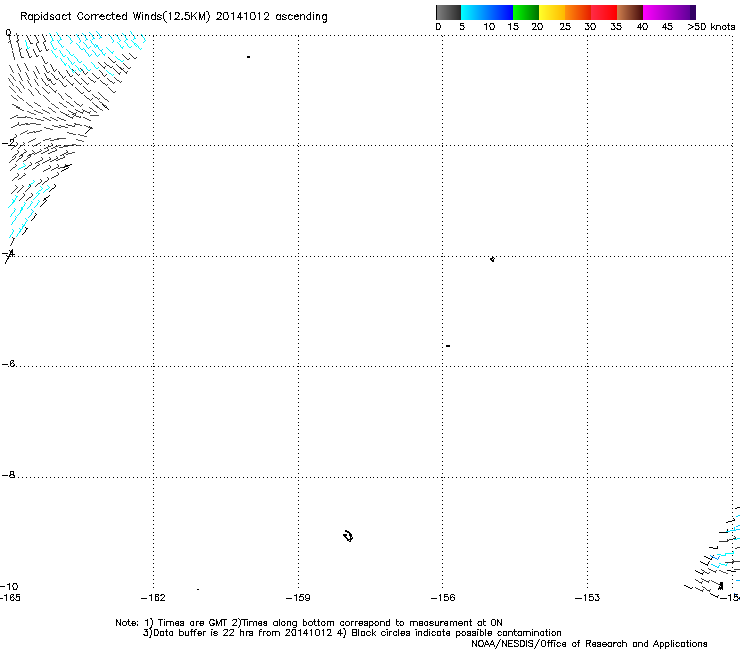The height and width of the screenshot is (650, 740).
Task: Click the longitude label '-156'
Action: [443, 598]
